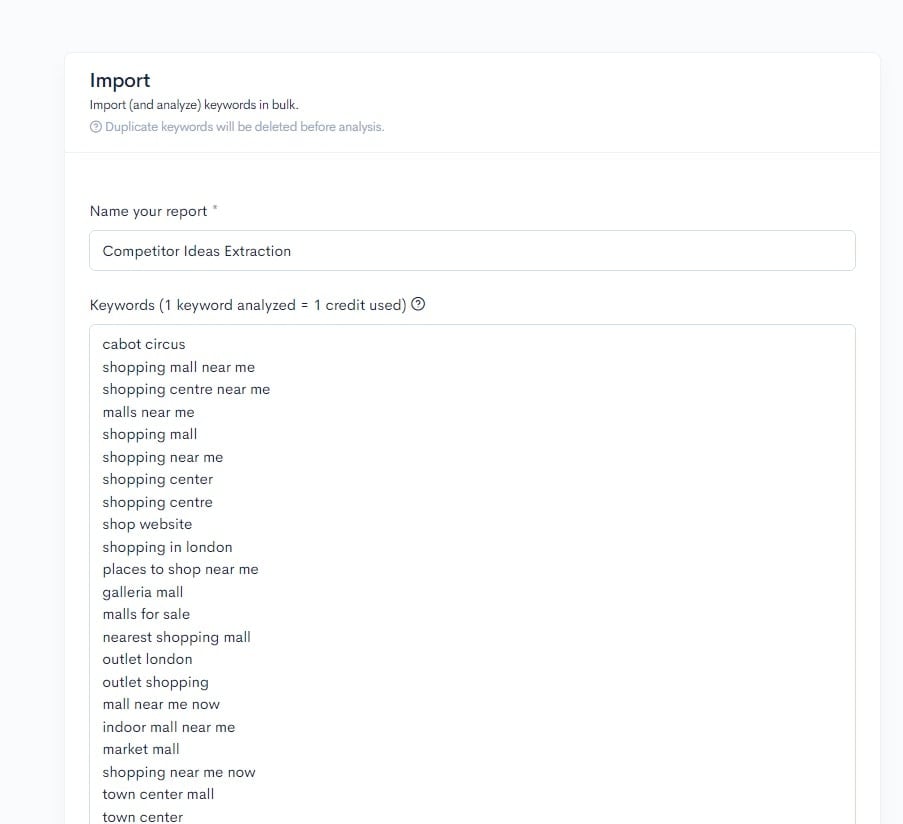Click on the 'market mall' keyword
Image resolution: width=903 pixels, height=824 pixels.
[x=141, y=749]
